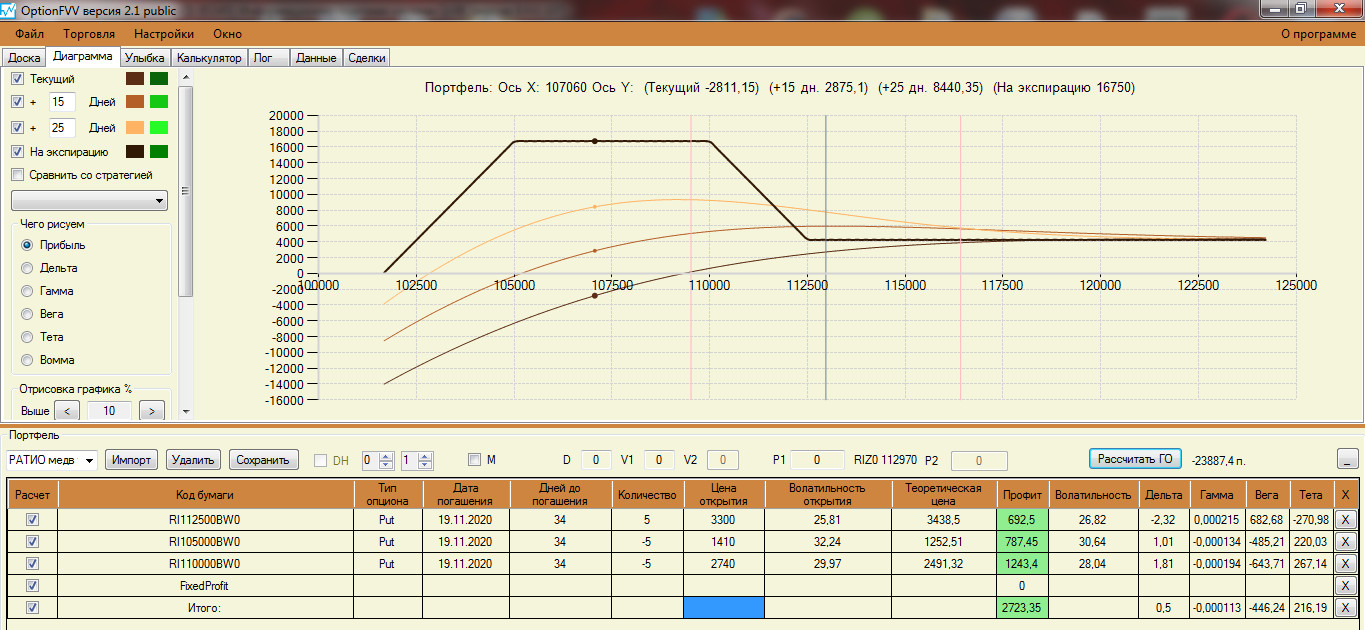
Task: Remove RI112500BW0 row with X button
Action: pyautogui.click(x=1345, y=520)
